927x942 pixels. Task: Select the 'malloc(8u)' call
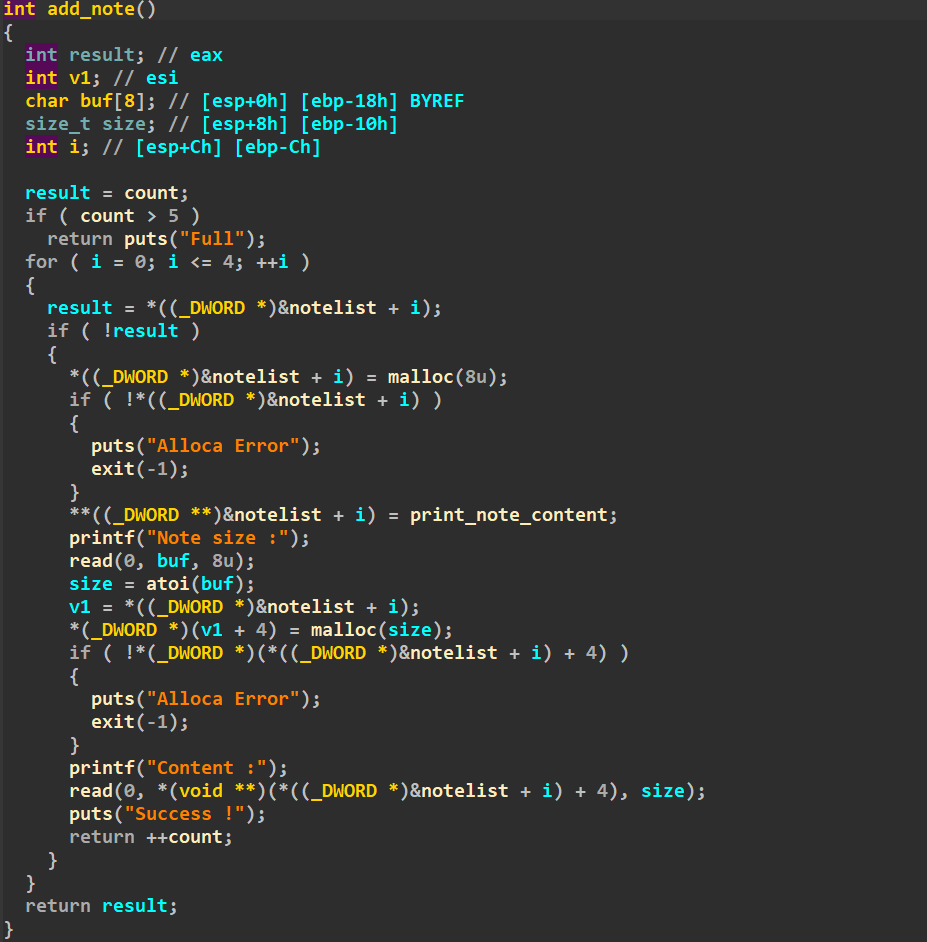[442, 377]
